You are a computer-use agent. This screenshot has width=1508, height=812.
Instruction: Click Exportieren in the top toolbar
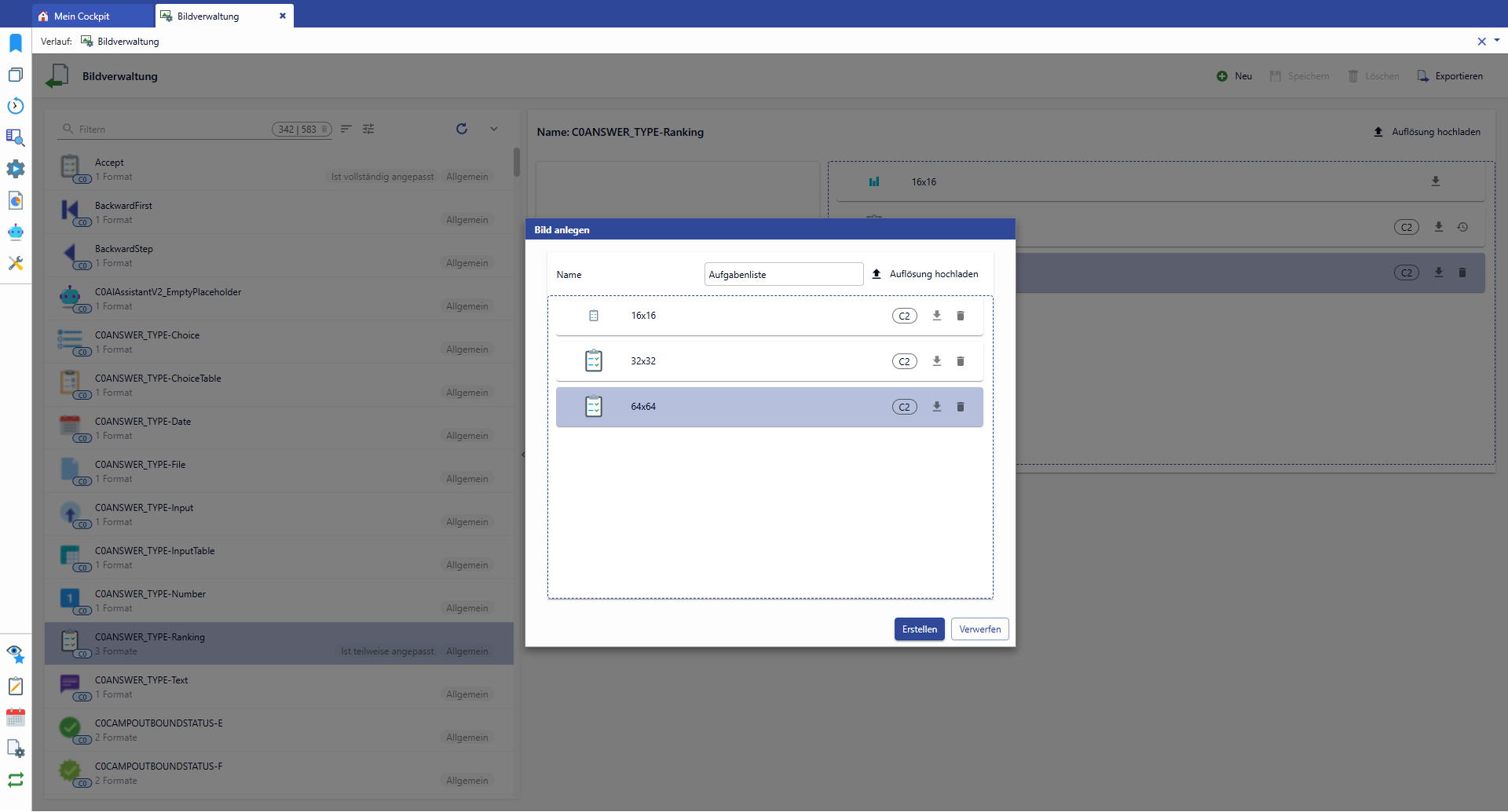coord(1450,76)
